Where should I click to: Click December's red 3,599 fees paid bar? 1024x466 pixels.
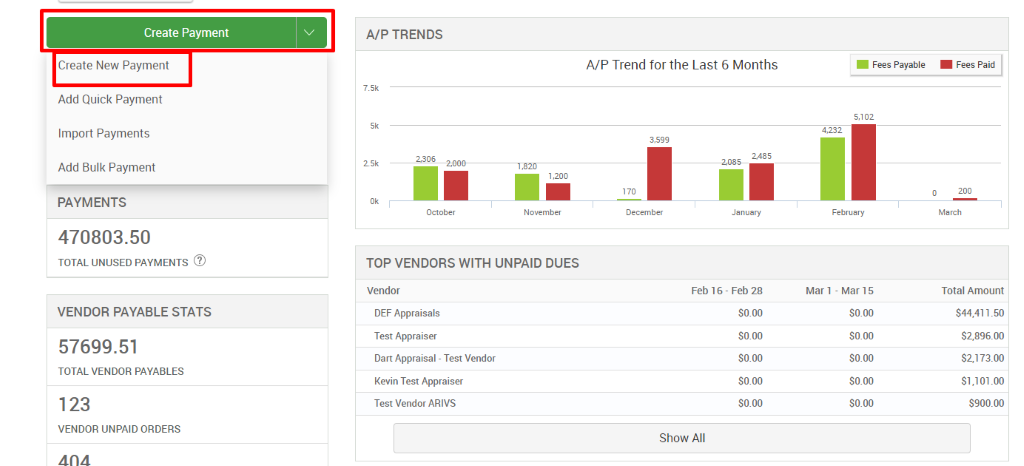point(660,174)
